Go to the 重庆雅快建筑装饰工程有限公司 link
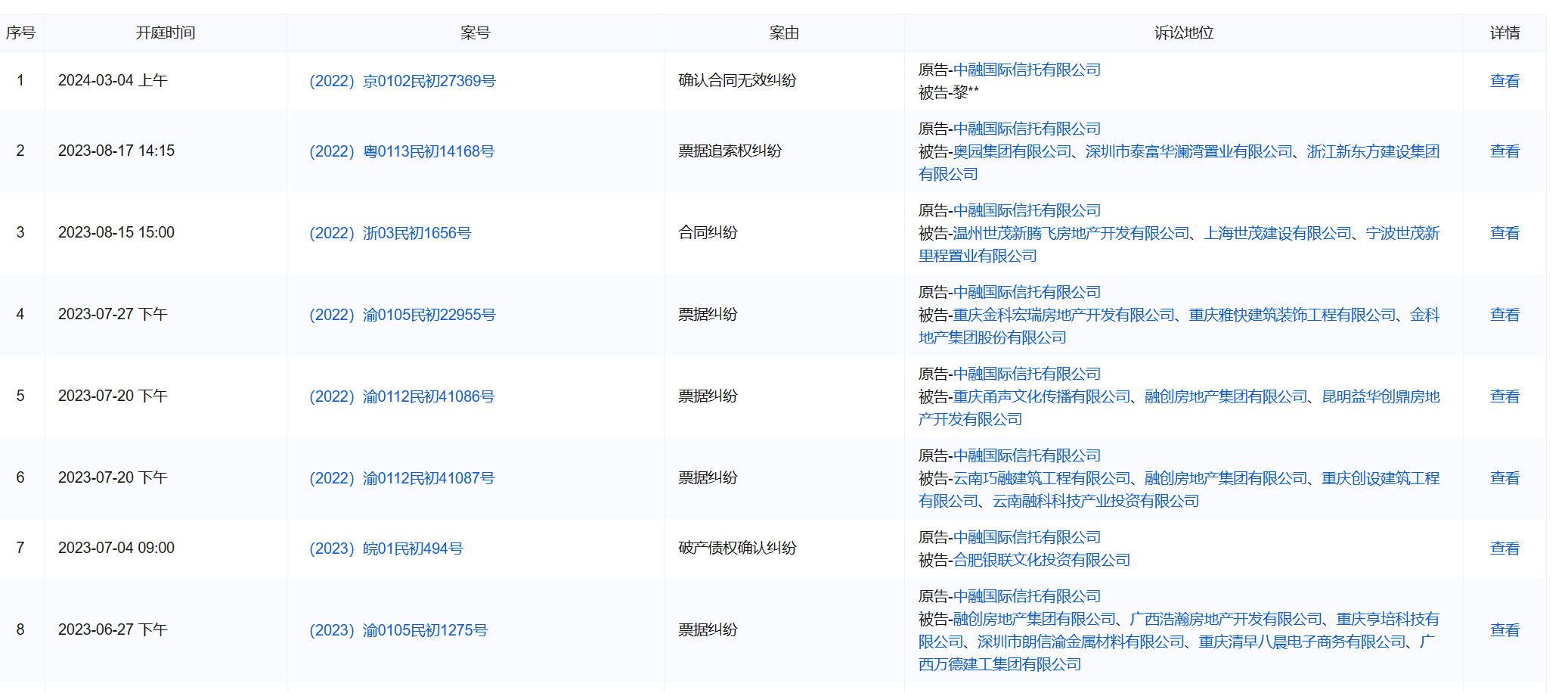This screenshot has height=693, width=1568. coord(1292,315)
